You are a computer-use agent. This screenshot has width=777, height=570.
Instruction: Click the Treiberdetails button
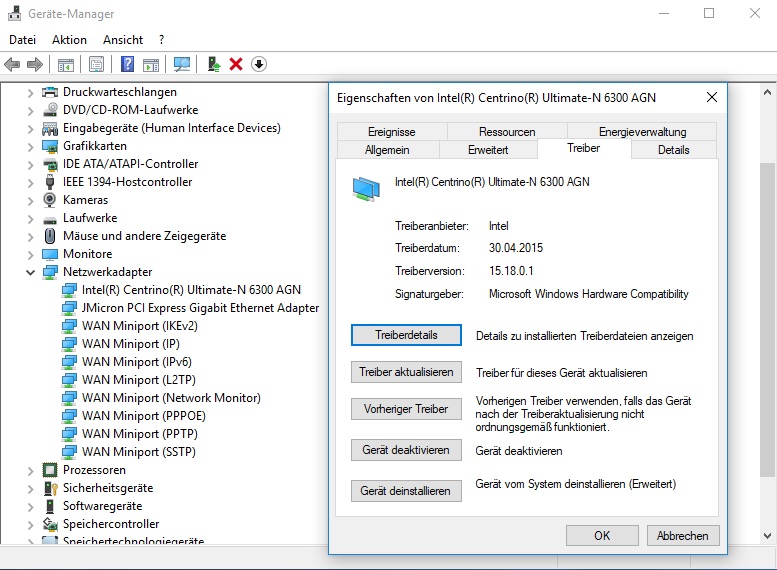[x=406, y=335]
